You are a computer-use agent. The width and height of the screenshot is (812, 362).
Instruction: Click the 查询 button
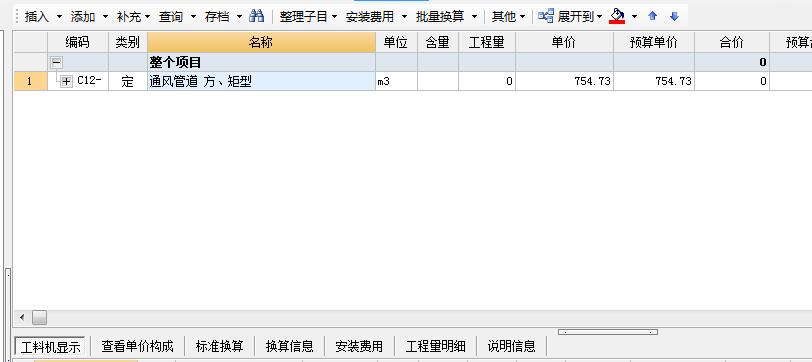pos(171,17)
